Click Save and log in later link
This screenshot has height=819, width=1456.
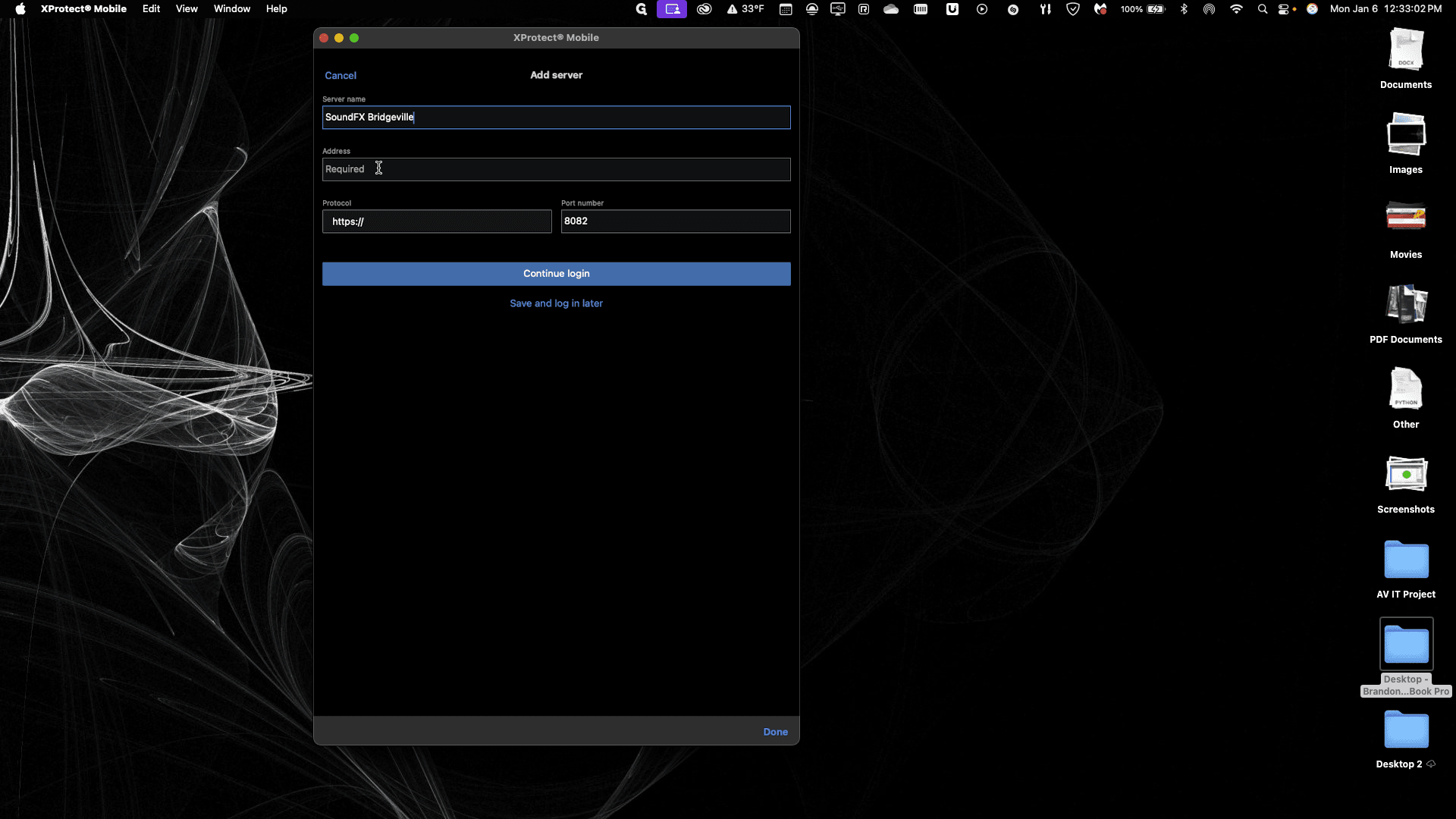click(x=556, y=303)
